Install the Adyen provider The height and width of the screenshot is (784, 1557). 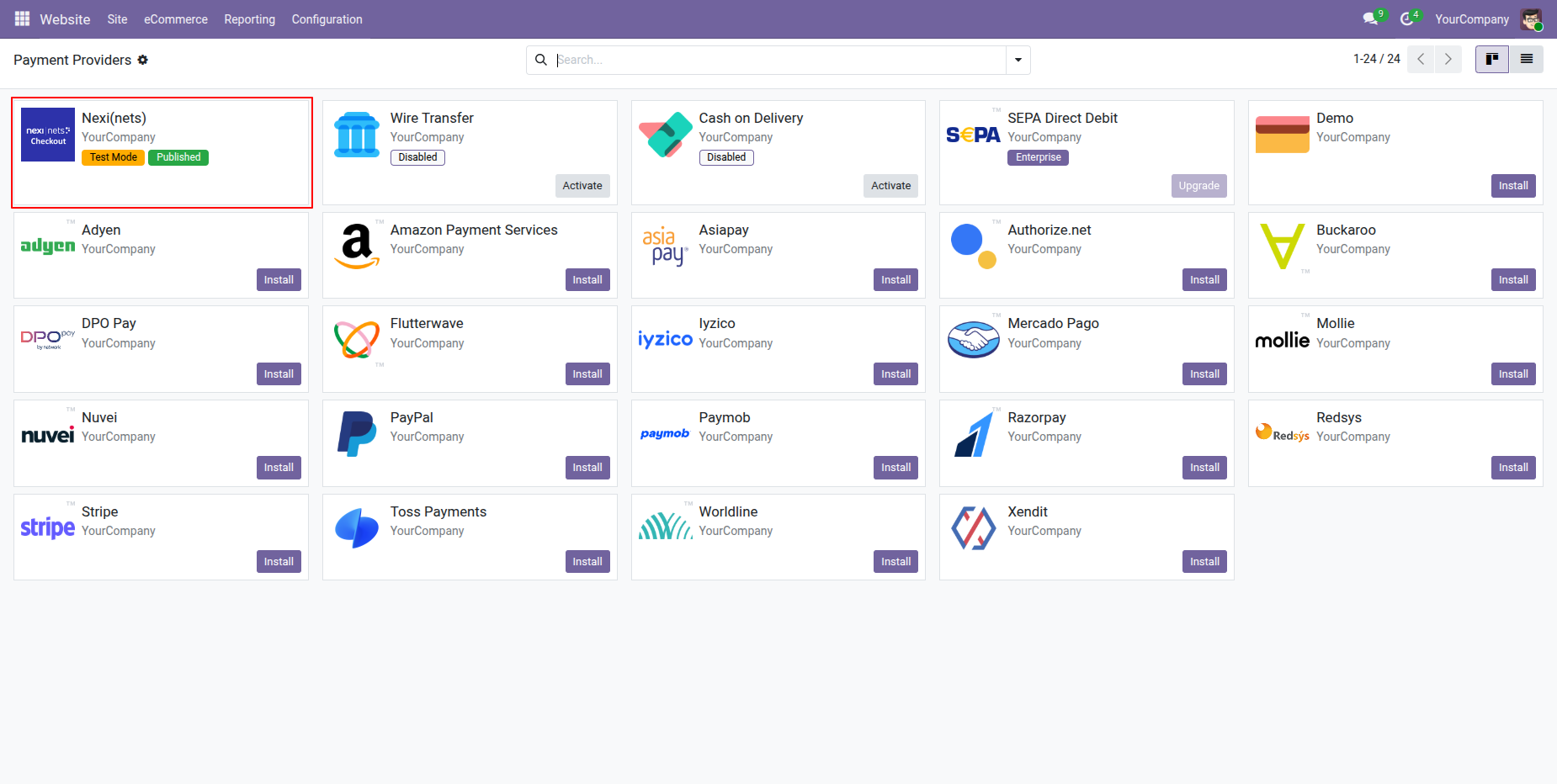pos(279,280)
